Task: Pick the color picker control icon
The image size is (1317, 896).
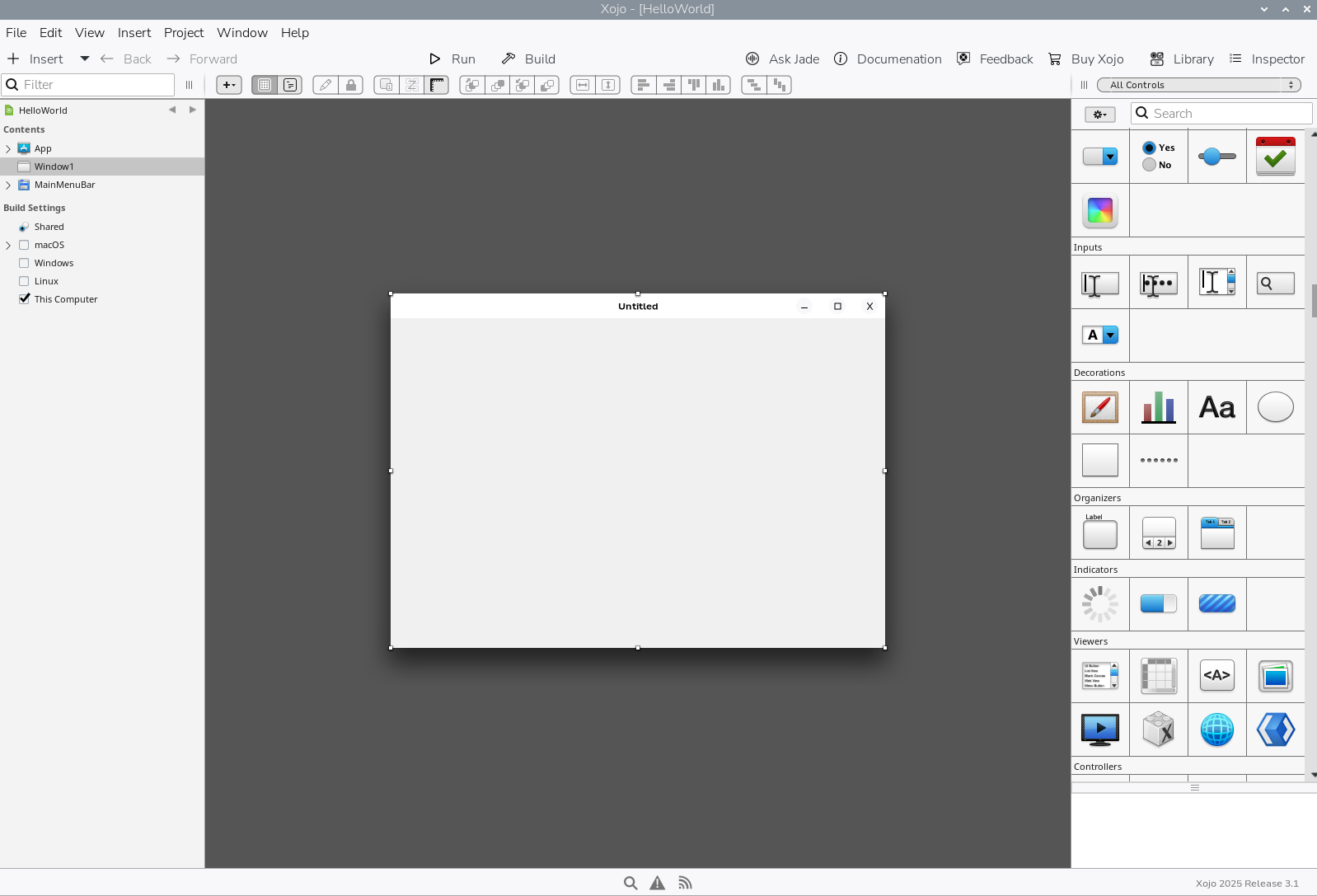Action: click(1099, 211)
